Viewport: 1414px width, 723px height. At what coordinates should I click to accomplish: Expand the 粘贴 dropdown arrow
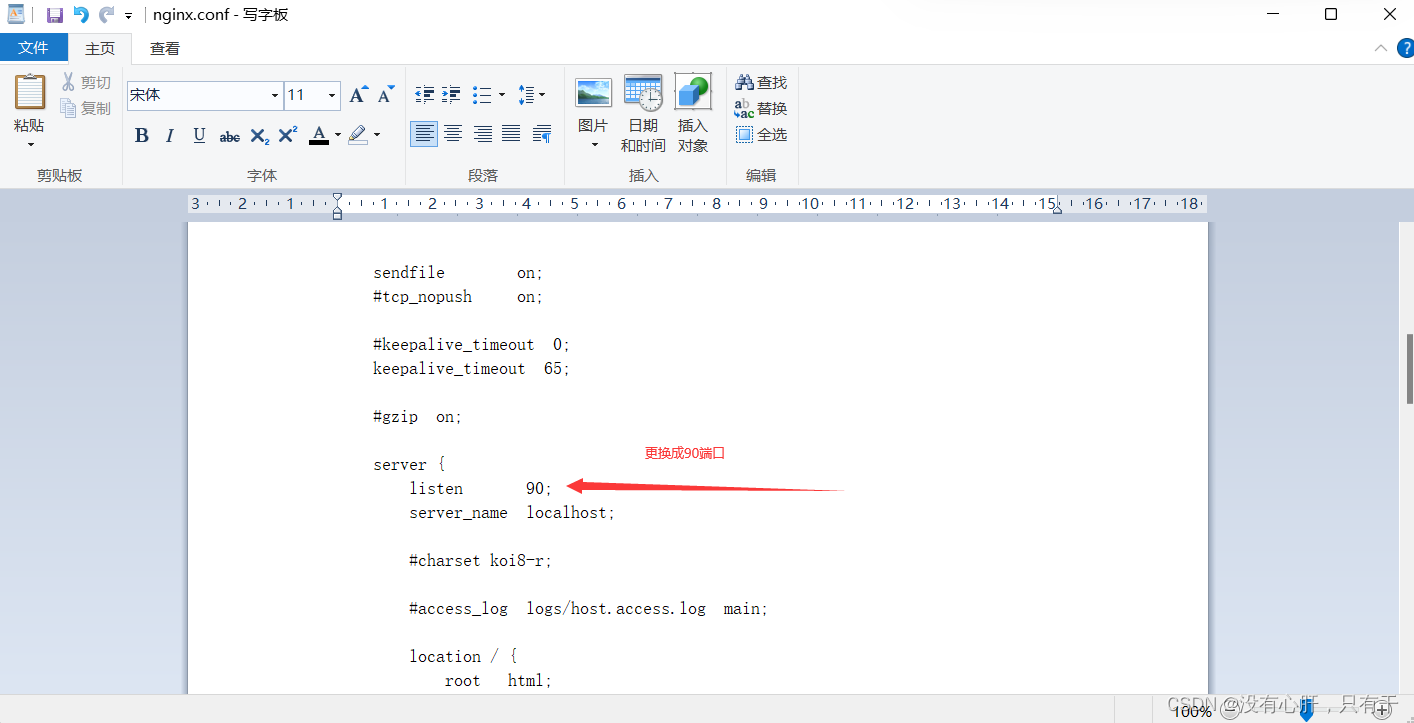(29, 144)
